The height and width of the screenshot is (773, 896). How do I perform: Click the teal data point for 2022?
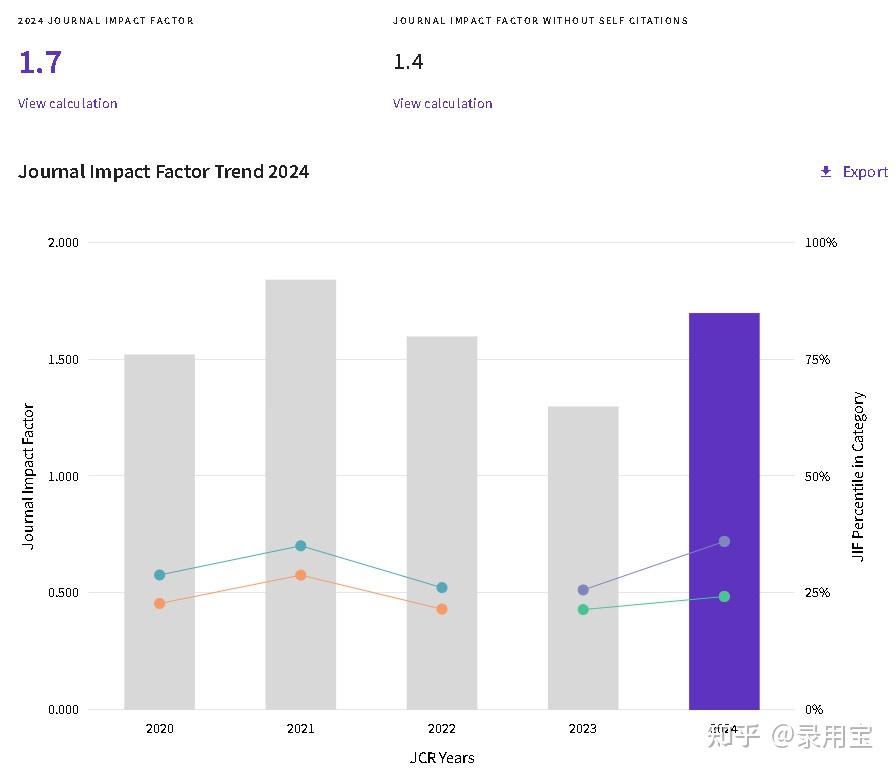tap(442, 587)
